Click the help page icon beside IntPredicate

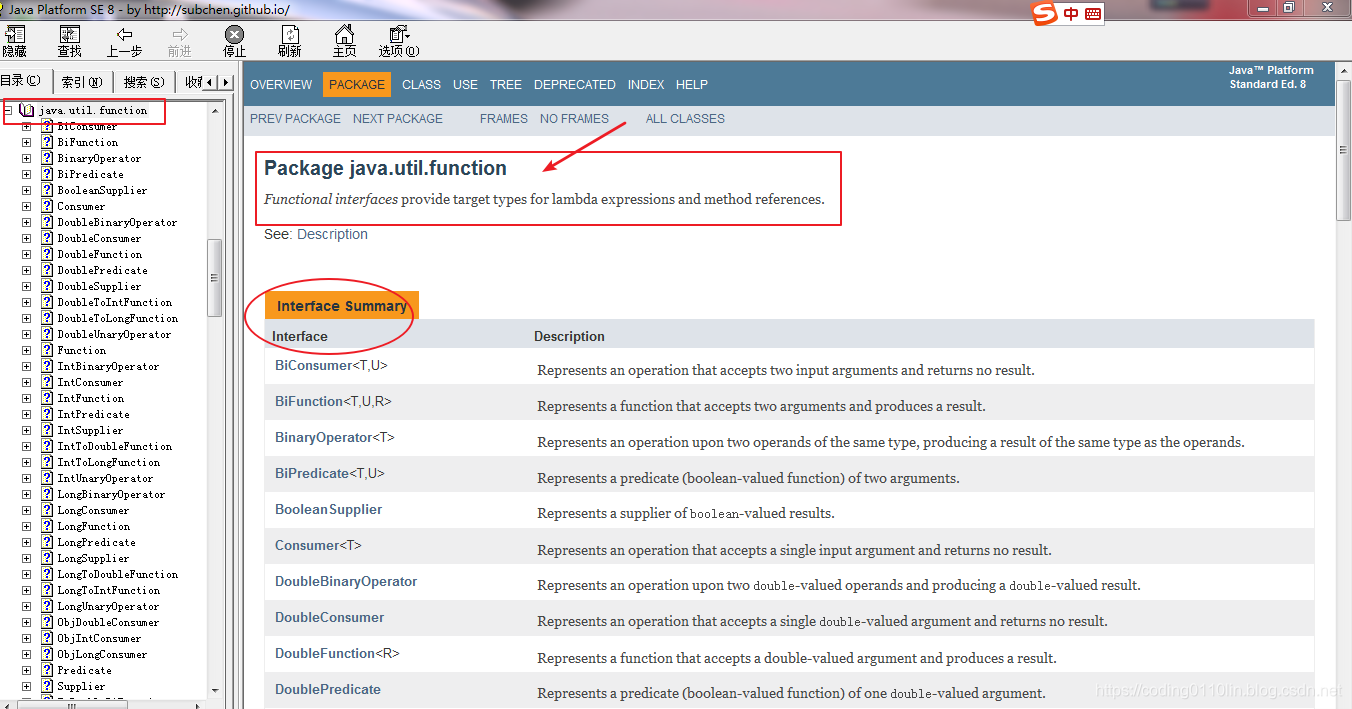point(47,414)
